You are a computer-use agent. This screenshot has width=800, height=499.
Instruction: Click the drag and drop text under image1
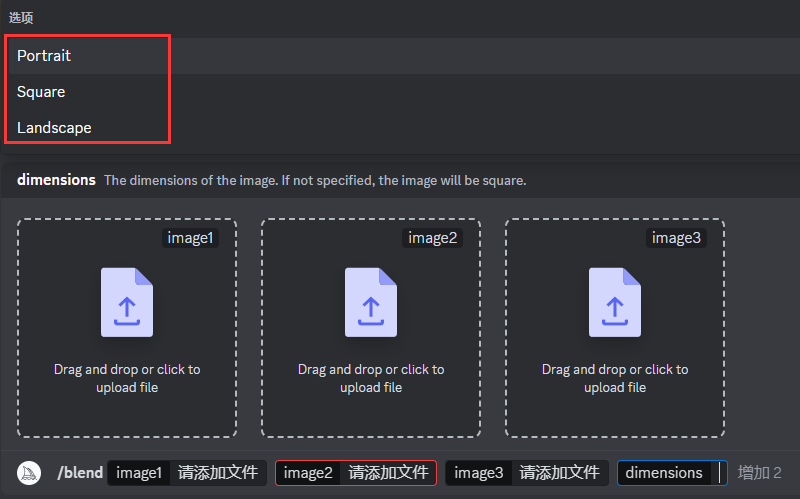click(127, 378)
